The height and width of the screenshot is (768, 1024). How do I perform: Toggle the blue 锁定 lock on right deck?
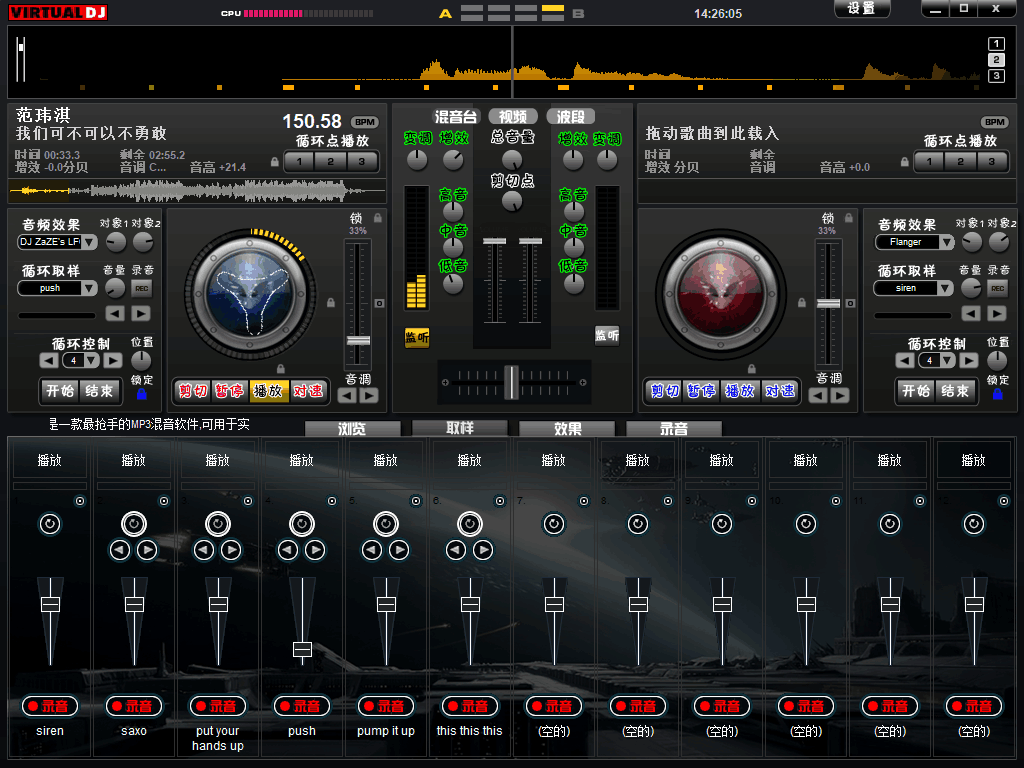pos(997,394)
